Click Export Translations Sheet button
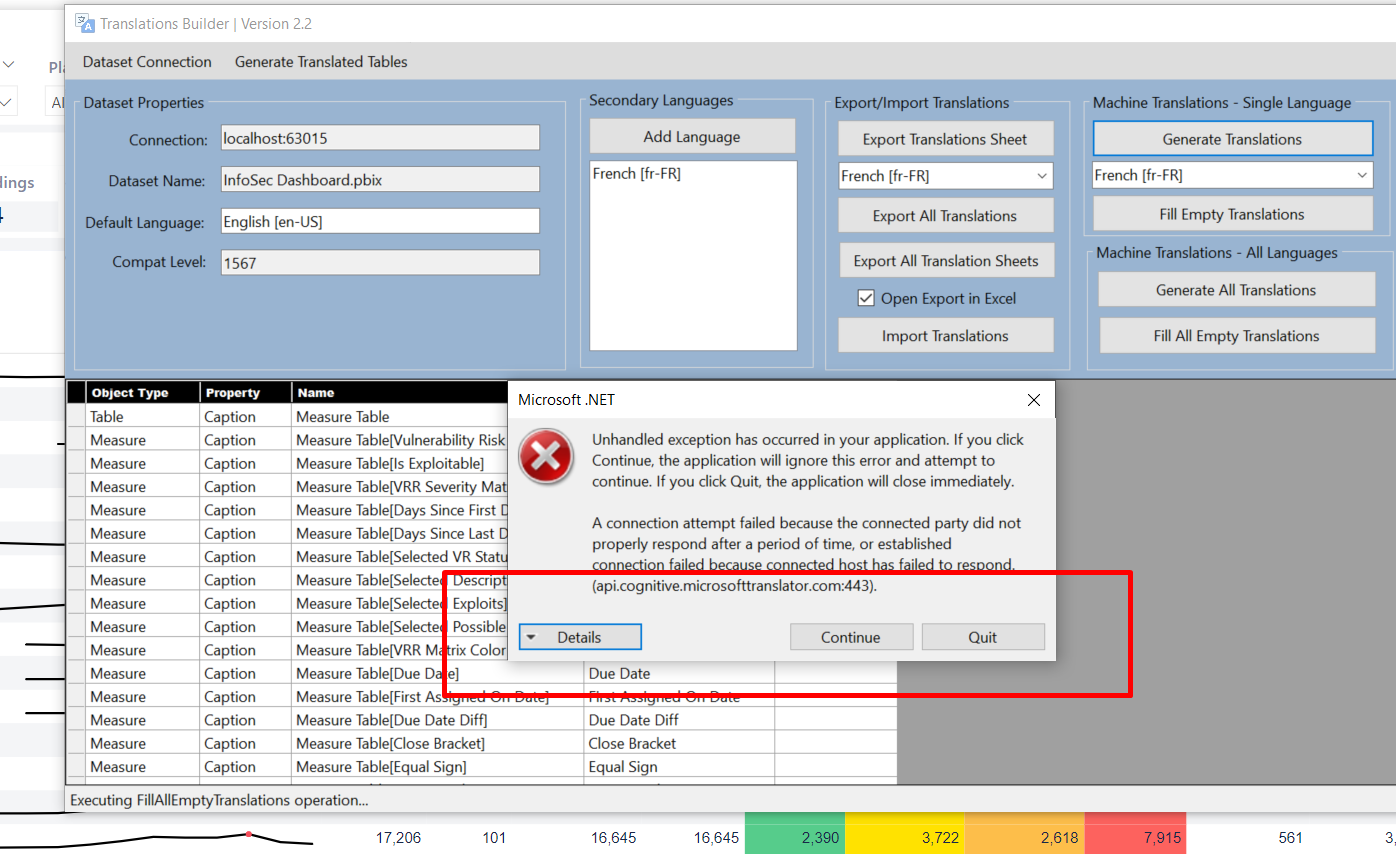 point(945,139)
